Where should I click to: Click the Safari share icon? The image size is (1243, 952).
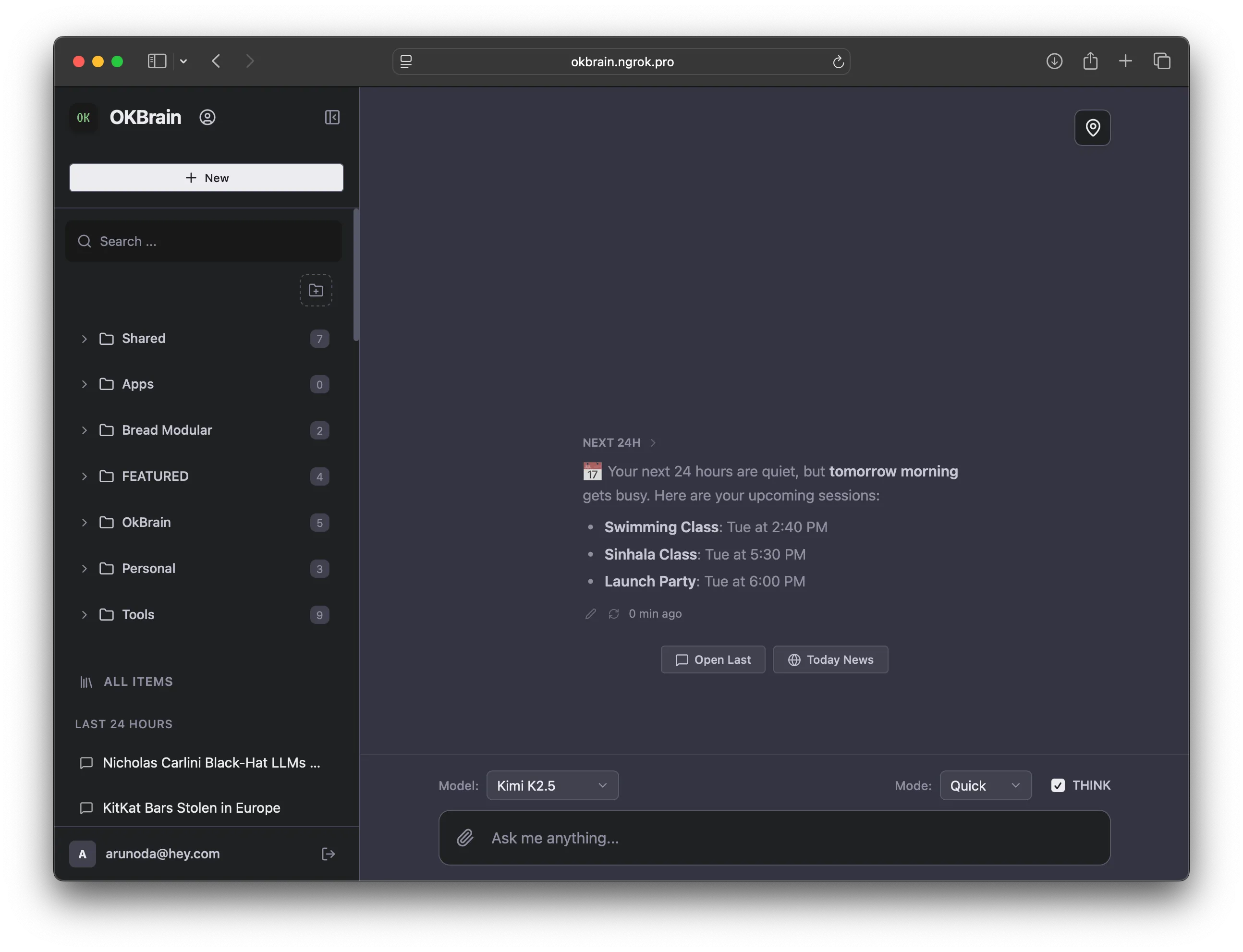pyautogui.click(x=1090, y=61)
